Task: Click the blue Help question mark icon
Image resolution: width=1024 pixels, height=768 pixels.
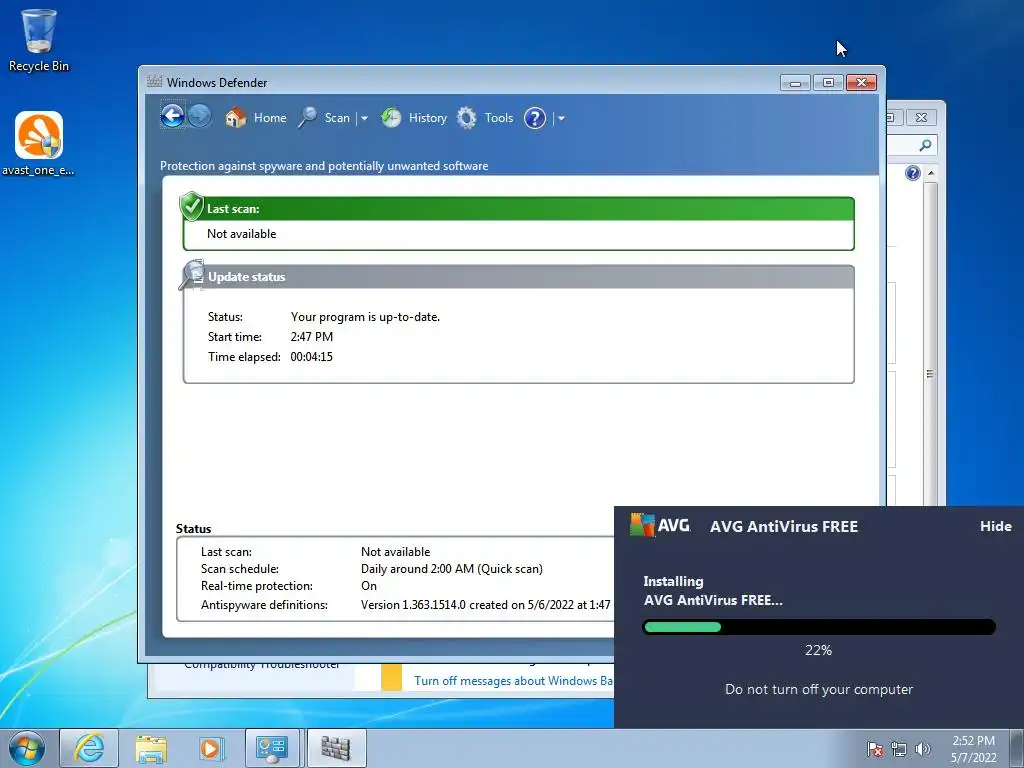Action: tap(535, 118)
